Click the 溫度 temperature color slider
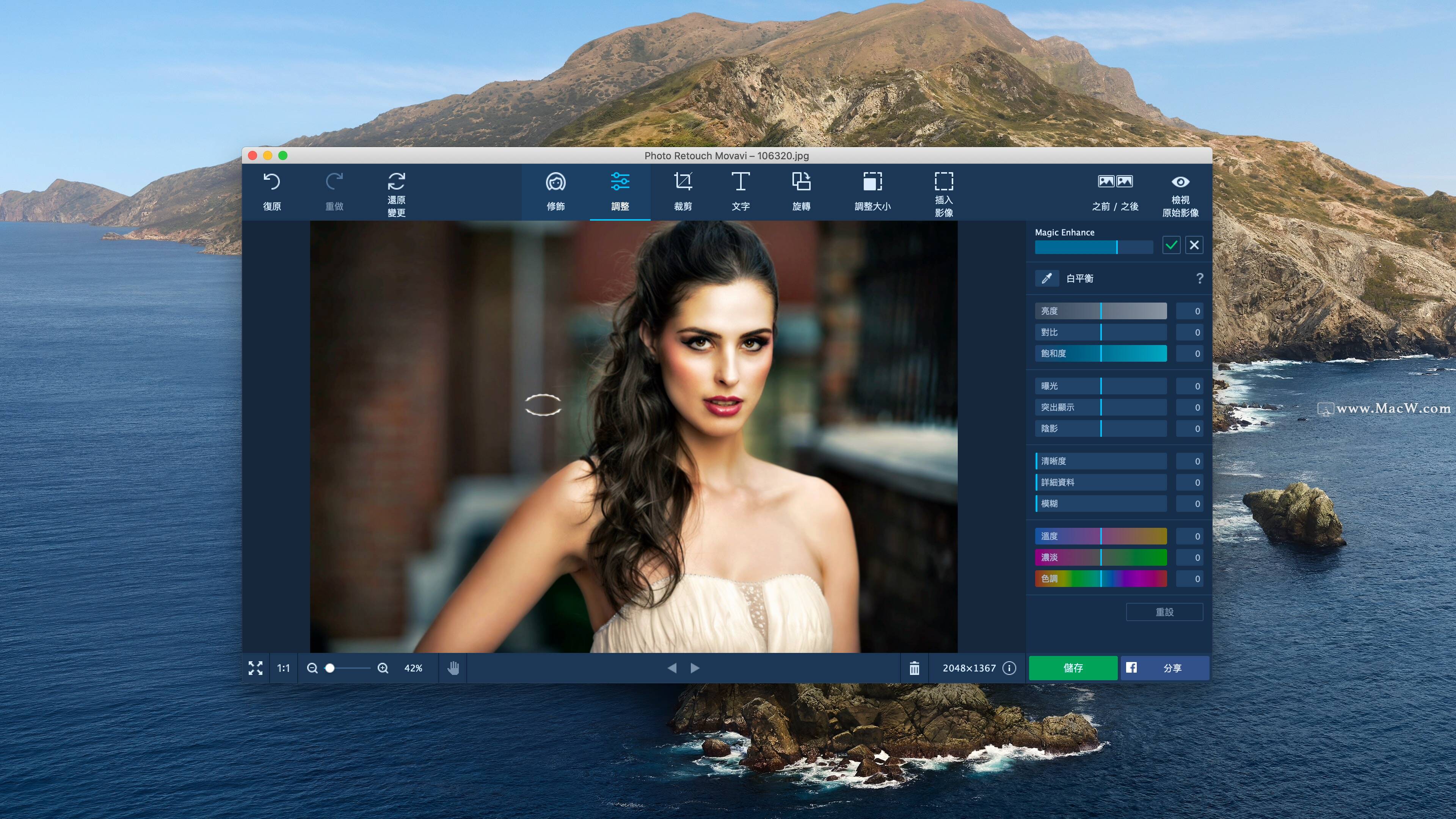This screenshot has height=819, width=1456. 1100,536
